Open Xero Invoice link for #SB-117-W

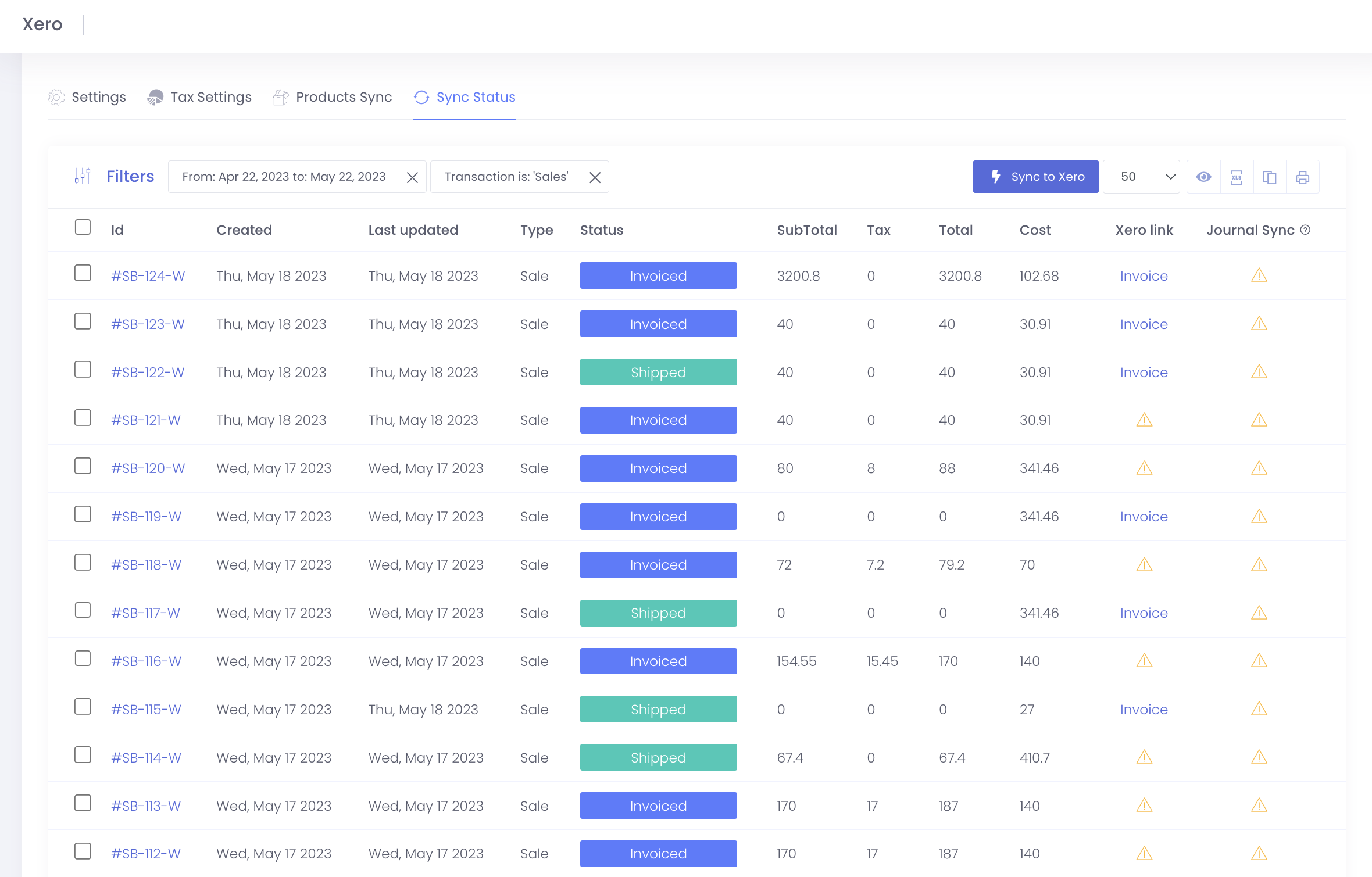tap(1144, 613)
